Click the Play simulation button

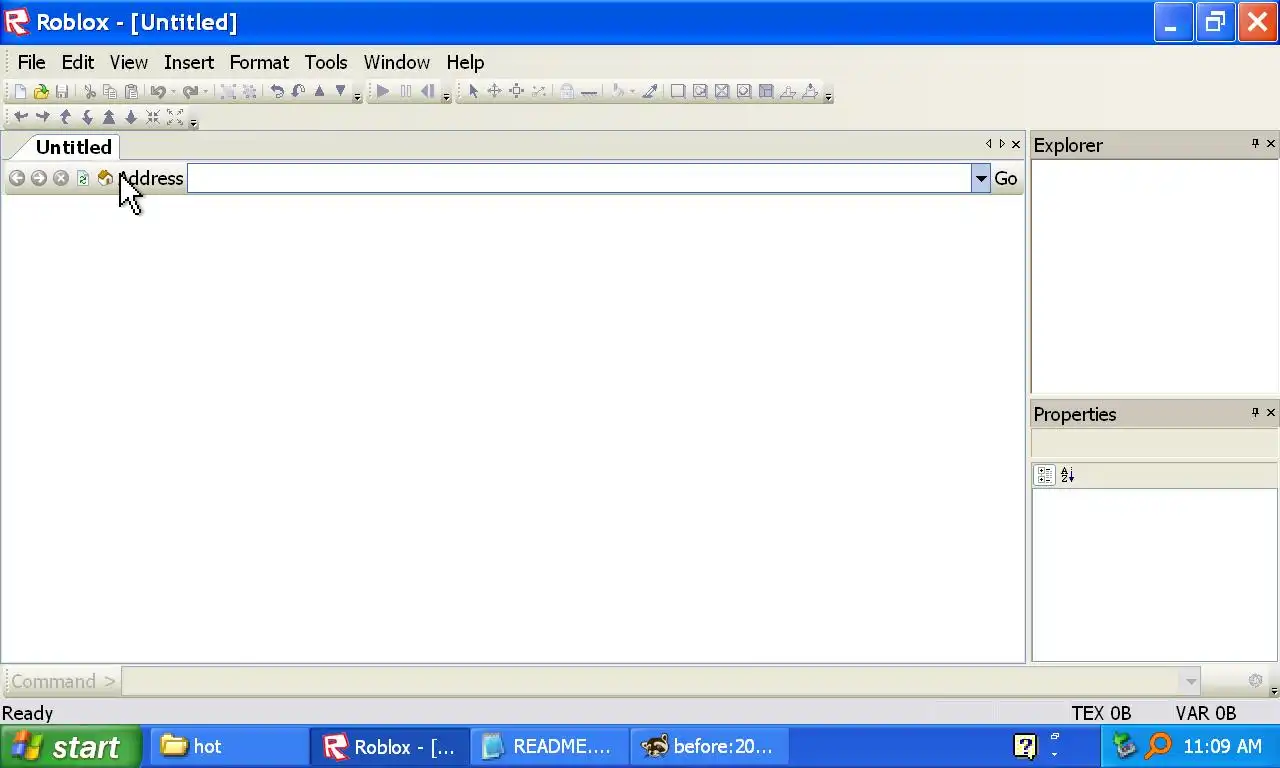[x=382, y=91]
